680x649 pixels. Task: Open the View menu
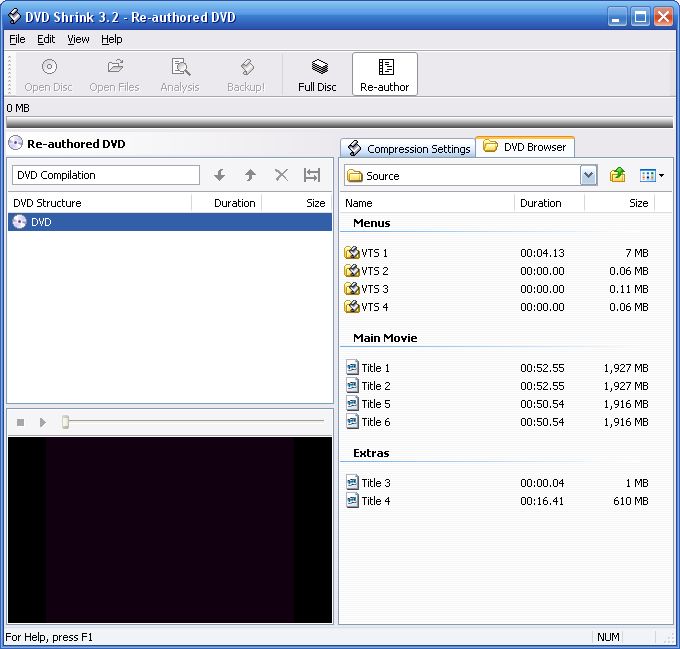pyautogui.click(x=78, y=39)
